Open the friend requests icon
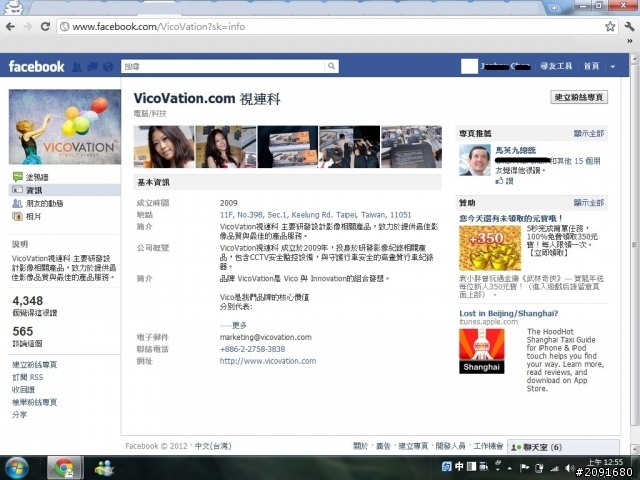The image size is (640, 480). [x=77, y=67]
